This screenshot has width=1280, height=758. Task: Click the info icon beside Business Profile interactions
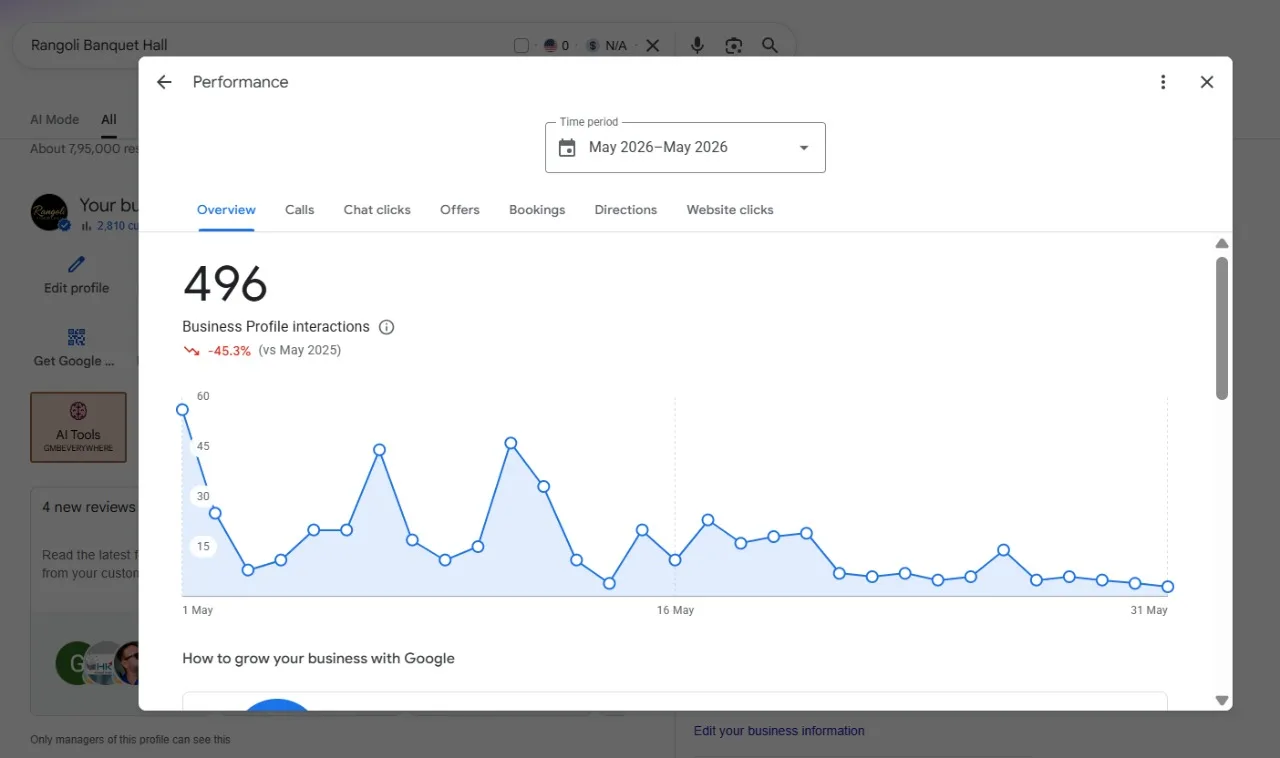(x=387, y=327)
